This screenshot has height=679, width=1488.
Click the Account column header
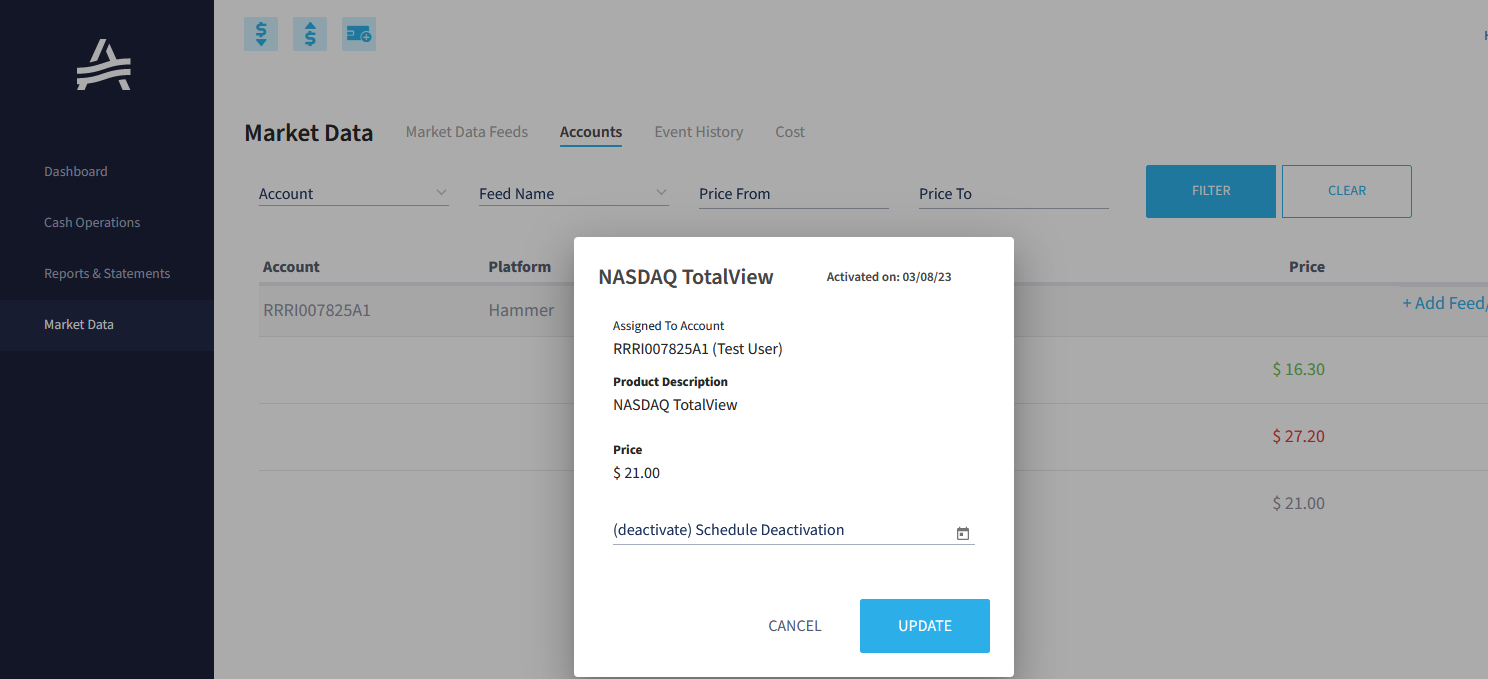click(x=291, y=267)
